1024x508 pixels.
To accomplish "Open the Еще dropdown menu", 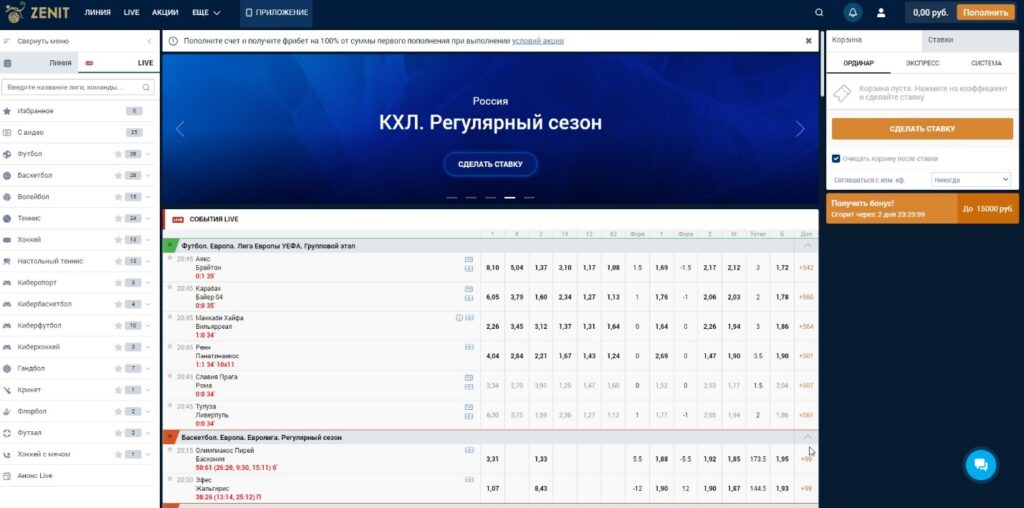I will click(x=206, y=12).
